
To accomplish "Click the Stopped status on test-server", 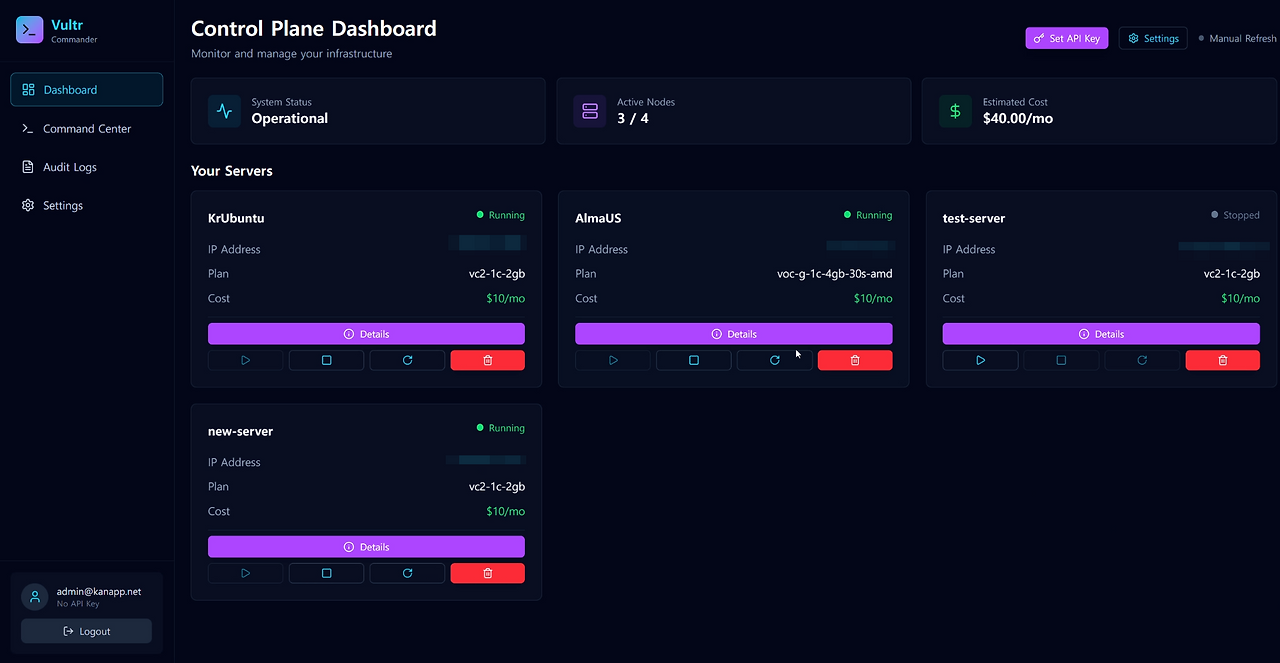I will pos(1235,215).
